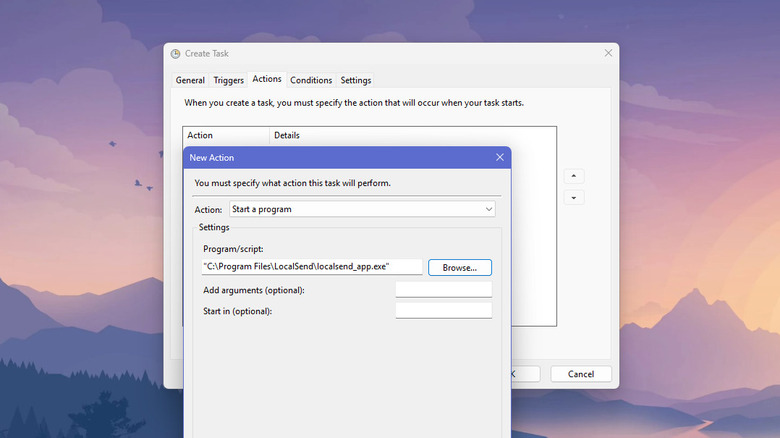Click the Details column header
Screen dimensions: 780x438
click(x=412, y=135)
